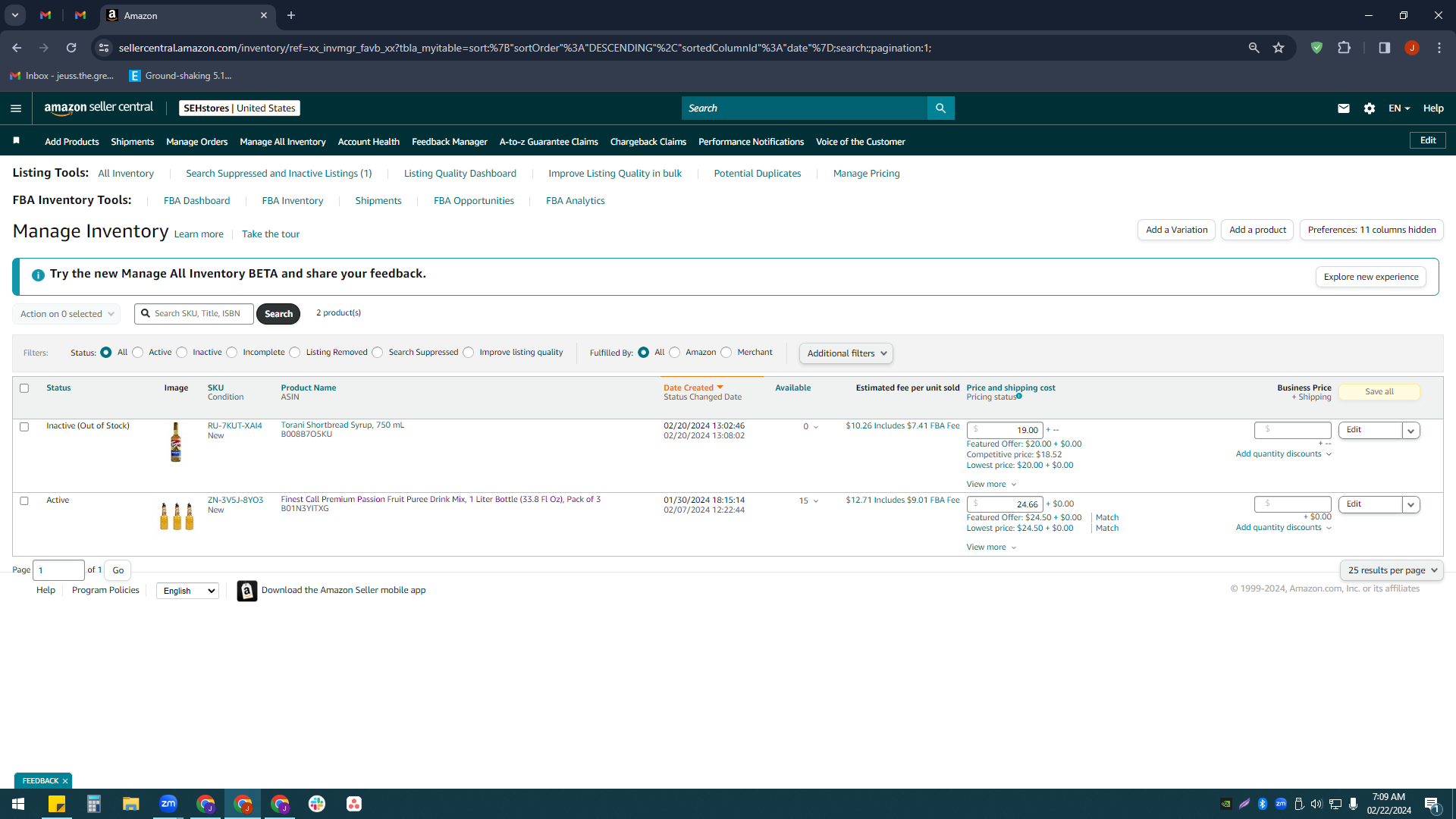Image resolution: width=1456 pixels, height=819 pixels.
Task: Click the price field showing 24.66
Action: (x=1005, y=504)
